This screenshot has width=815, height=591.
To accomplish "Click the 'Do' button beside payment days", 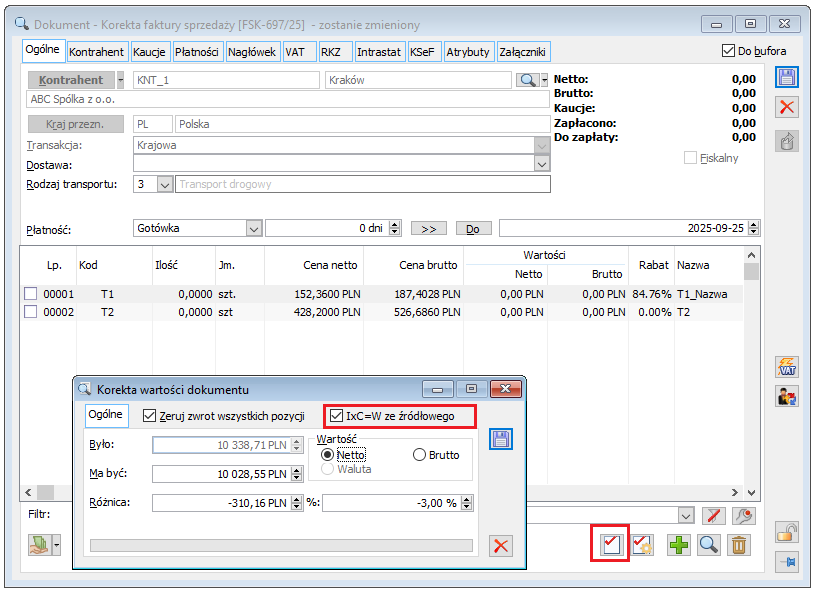I will pos(472,229).
